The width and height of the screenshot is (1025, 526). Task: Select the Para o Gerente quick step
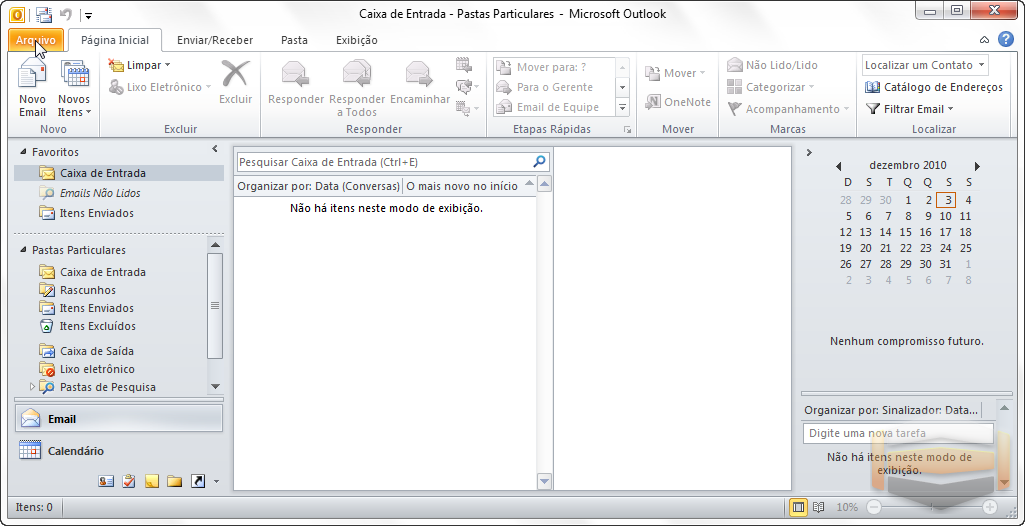(554, 87)
